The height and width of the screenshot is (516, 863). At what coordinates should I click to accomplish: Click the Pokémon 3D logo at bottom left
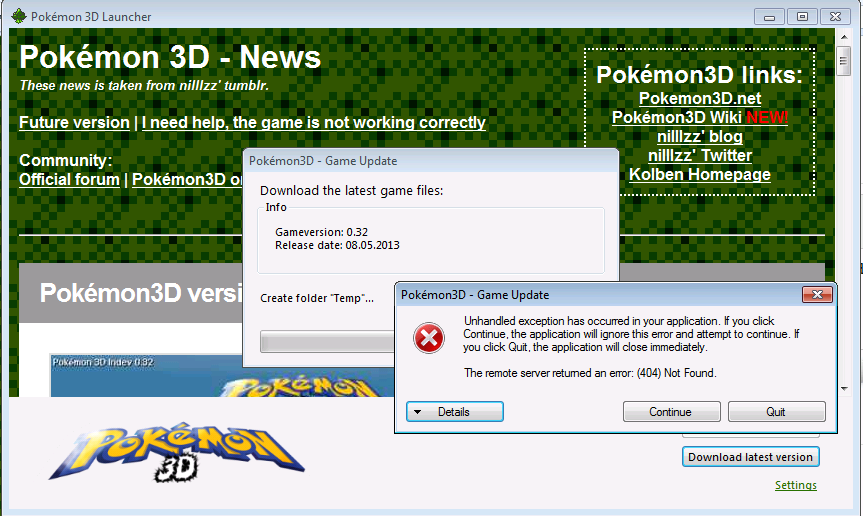[x=177, y=452]
